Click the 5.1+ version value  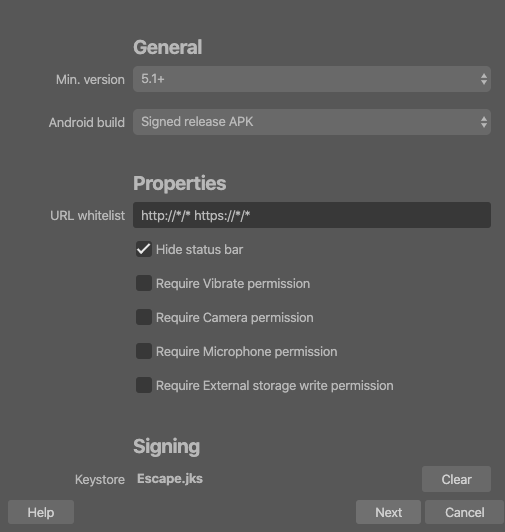153,79
